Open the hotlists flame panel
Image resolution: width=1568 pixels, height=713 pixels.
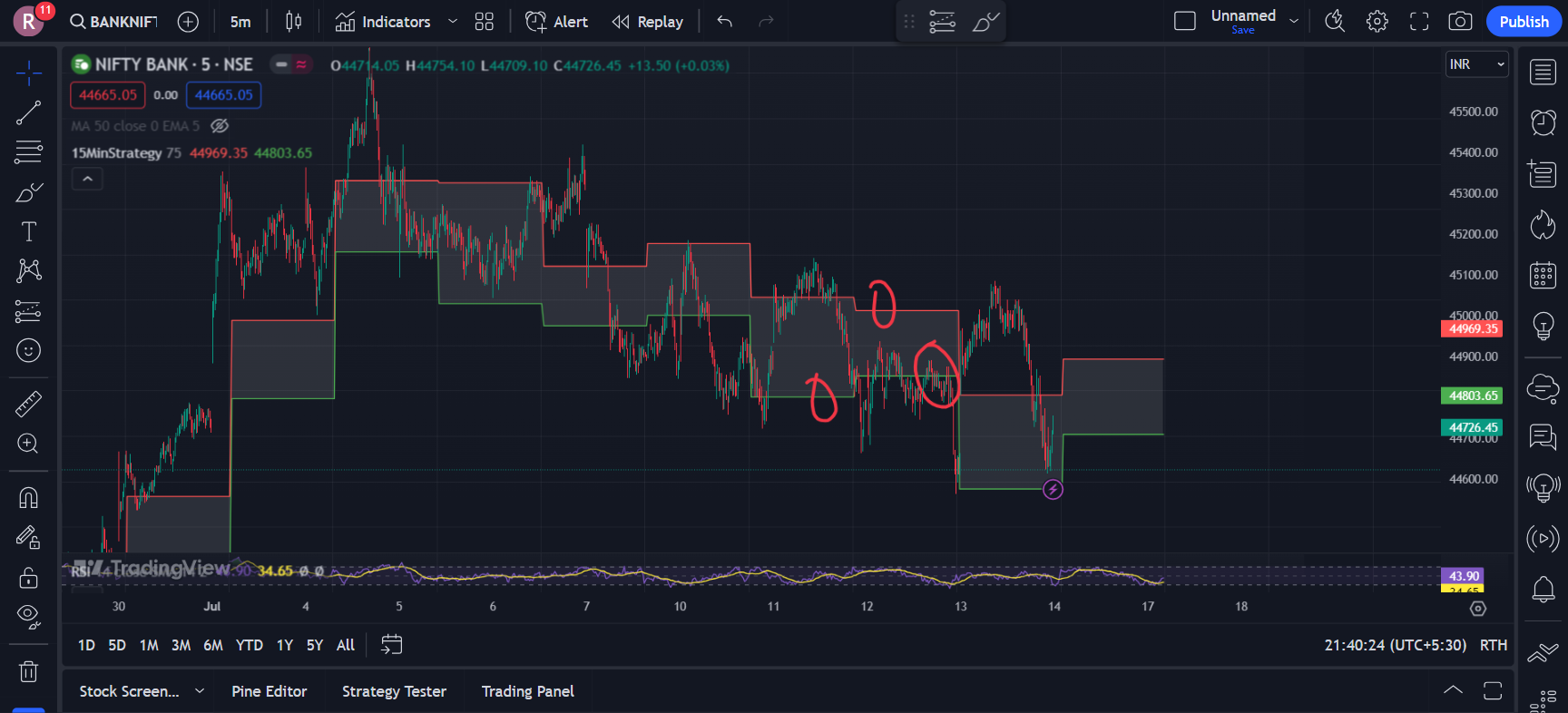1543,224
